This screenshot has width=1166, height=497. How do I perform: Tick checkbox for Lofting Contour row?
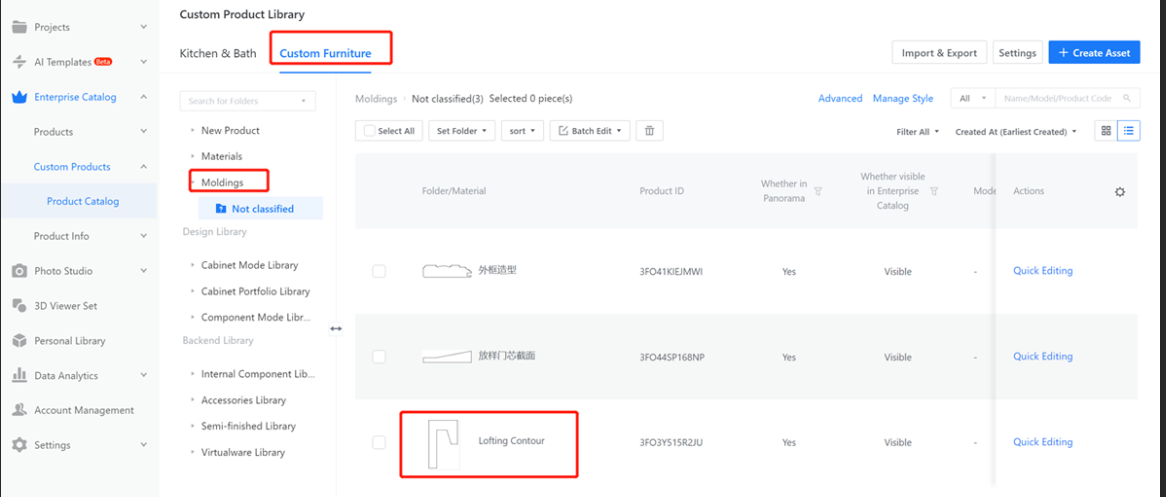pyautogui.click(x=379, y=442)
